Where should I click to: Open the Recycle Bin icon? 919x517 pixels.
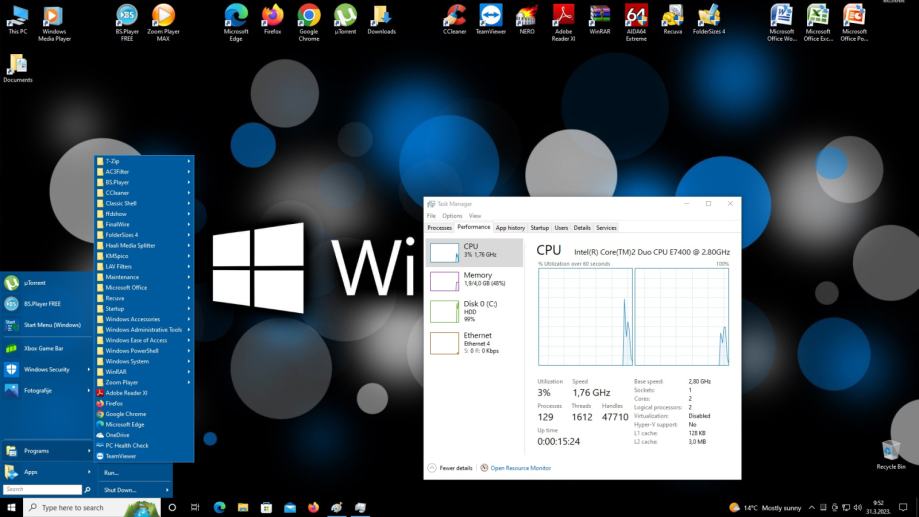(x=890, y=452)
